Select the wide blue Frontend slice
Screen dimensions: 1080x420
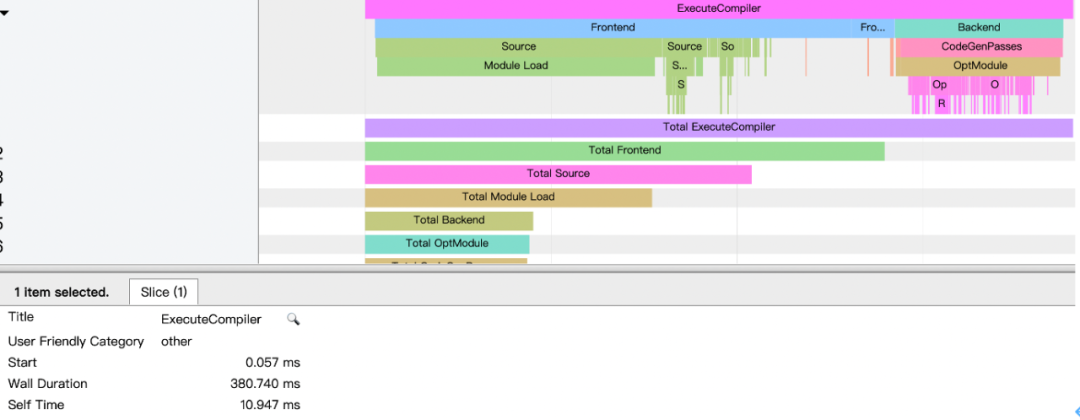613,28
